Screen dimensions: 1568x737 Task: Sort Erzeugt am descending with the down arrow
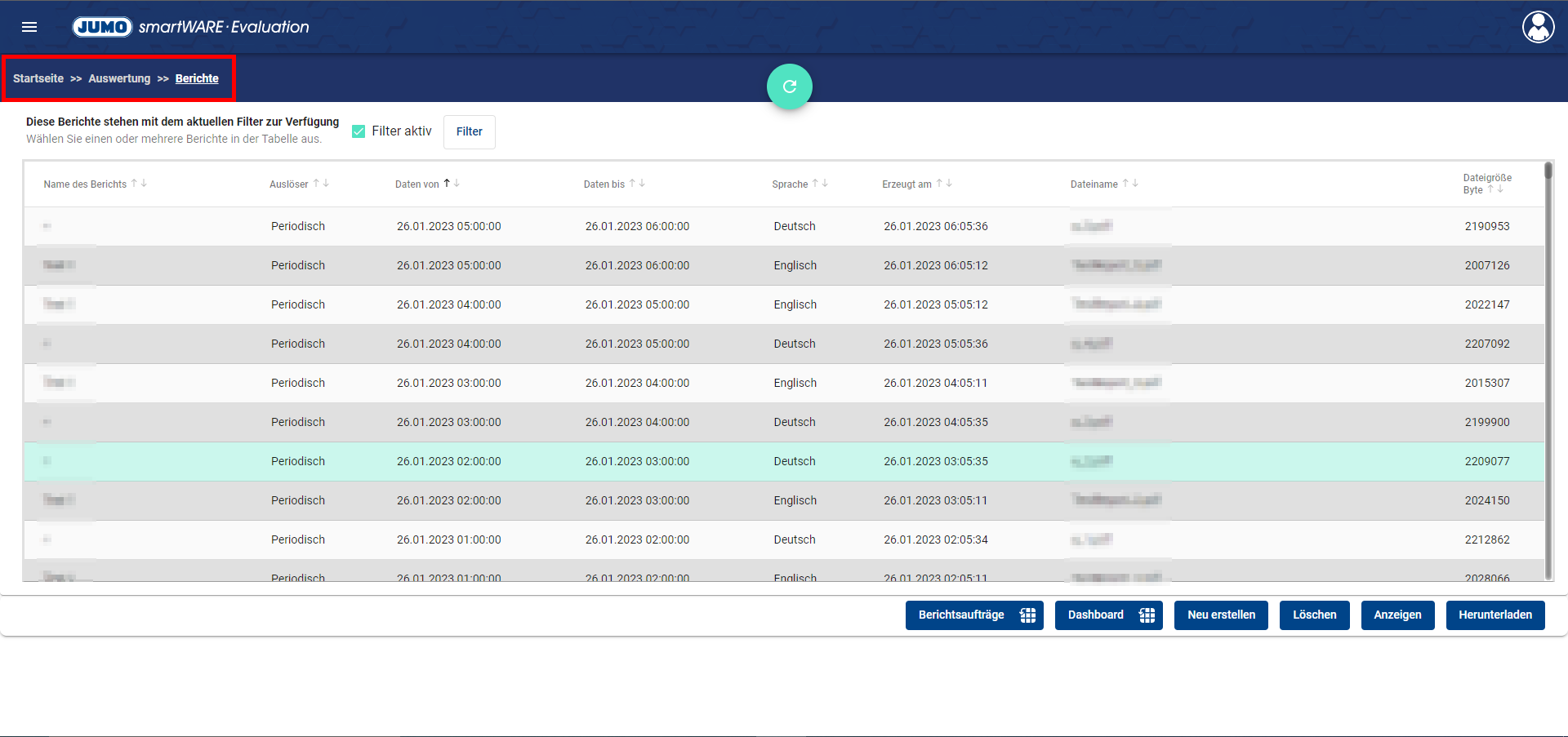949,184
